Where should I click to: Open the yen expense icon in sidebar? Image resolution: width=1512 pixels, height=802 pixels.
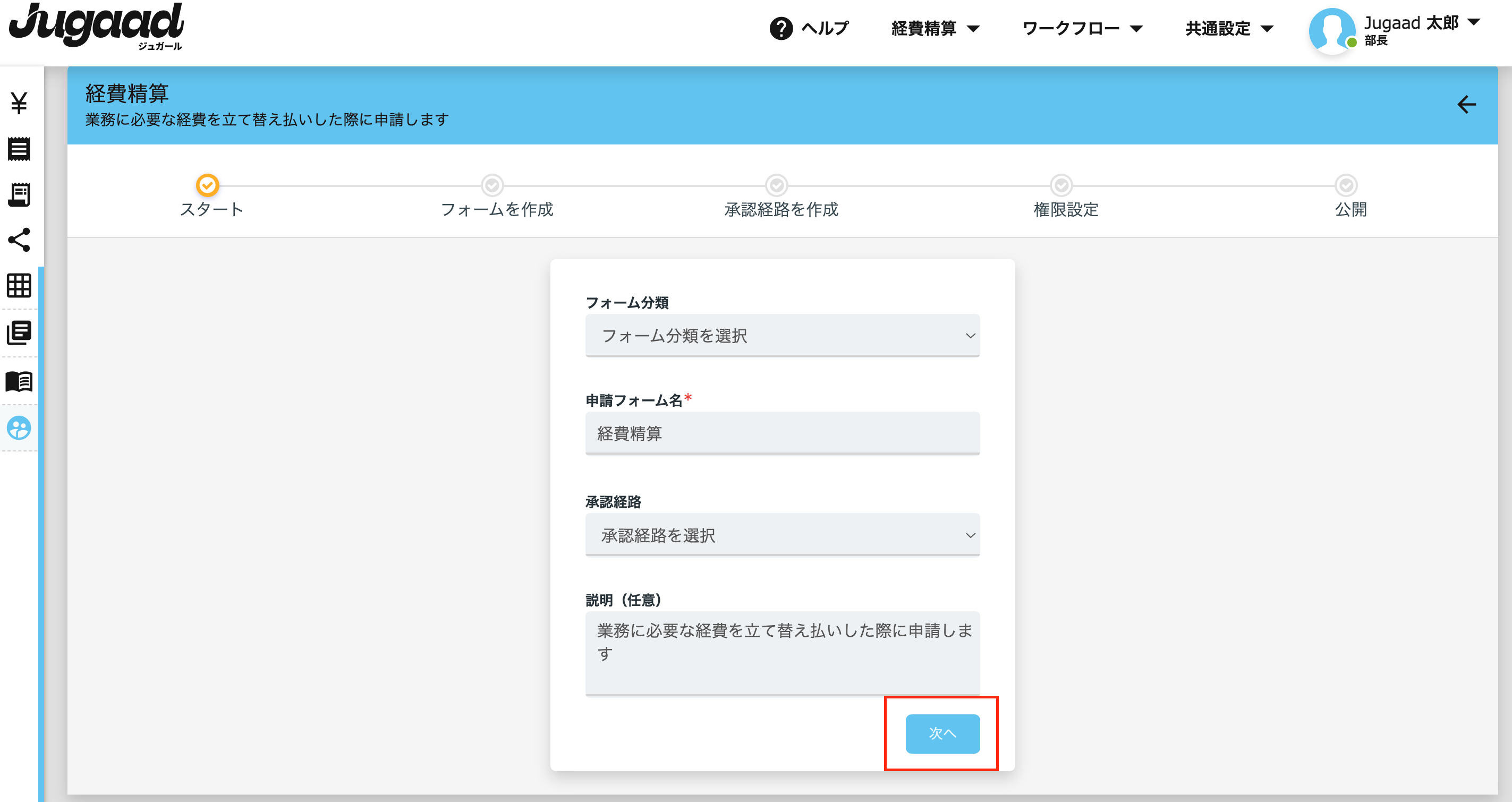pos(19,103)
